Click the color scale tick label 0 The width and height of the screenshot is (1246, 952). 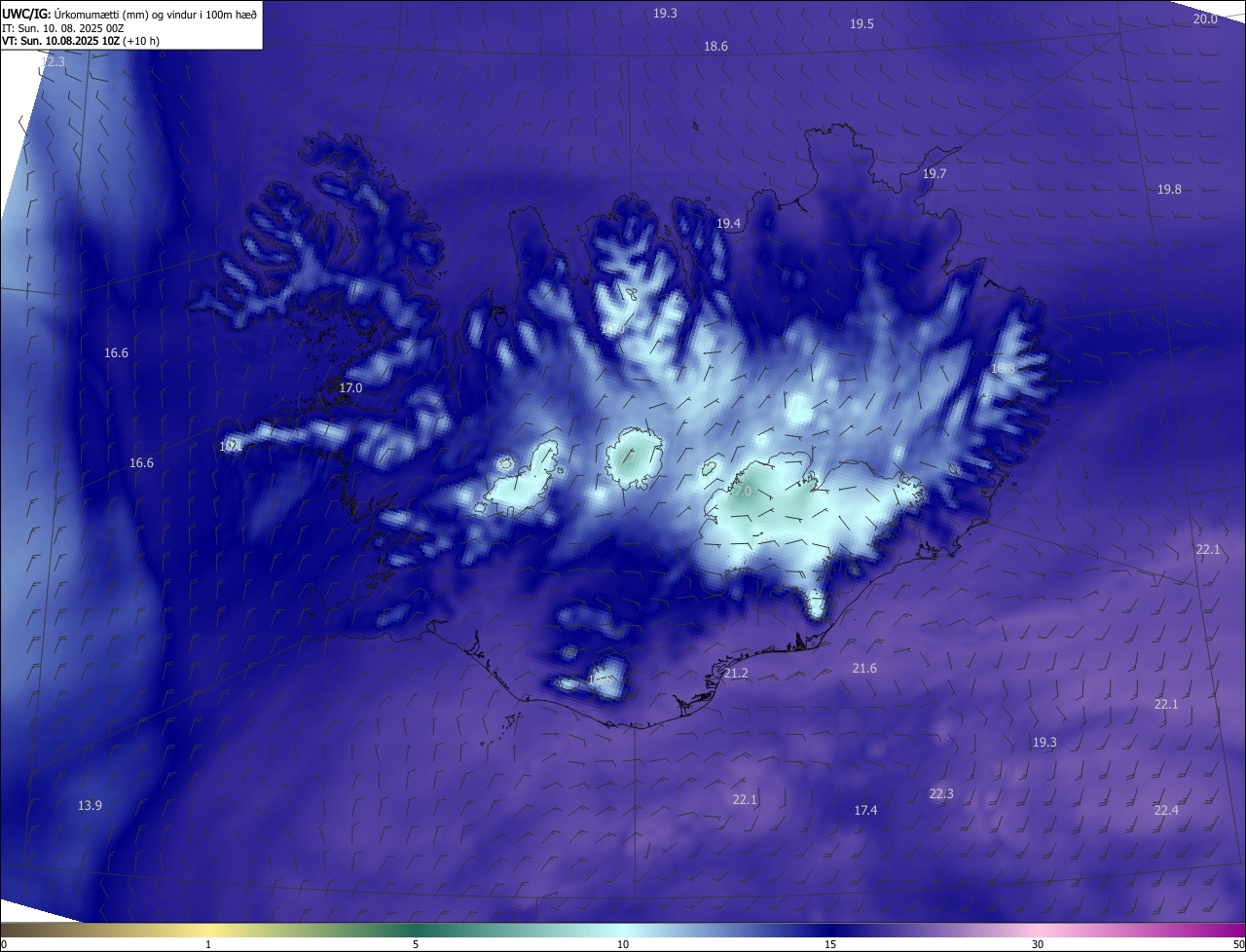click(4, 945)
